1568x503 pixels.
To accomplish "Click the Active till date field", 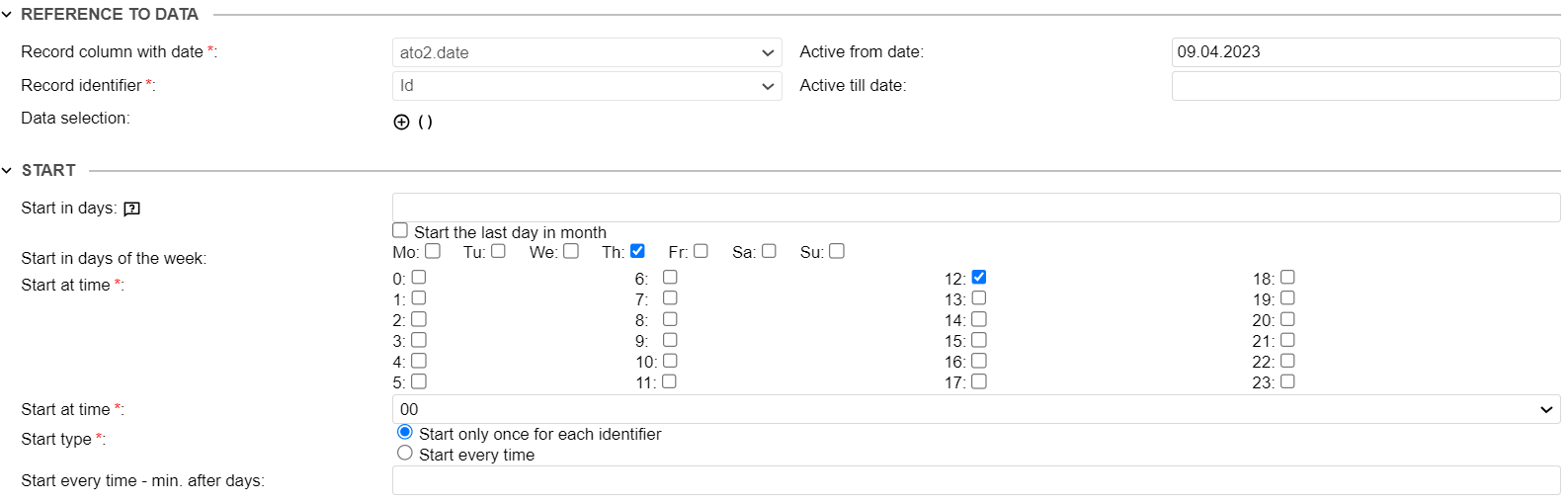I will (1365, 86).
